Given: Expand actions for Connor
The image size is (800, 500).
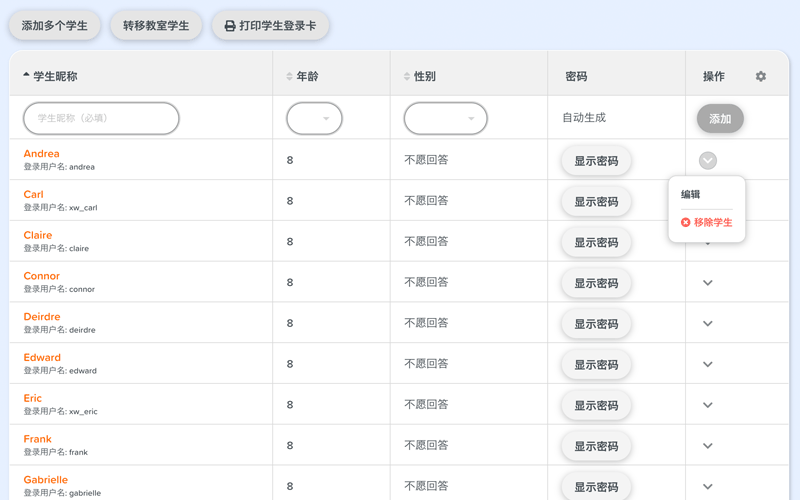Looking at the screenshot, I should [x=708, y=283].
